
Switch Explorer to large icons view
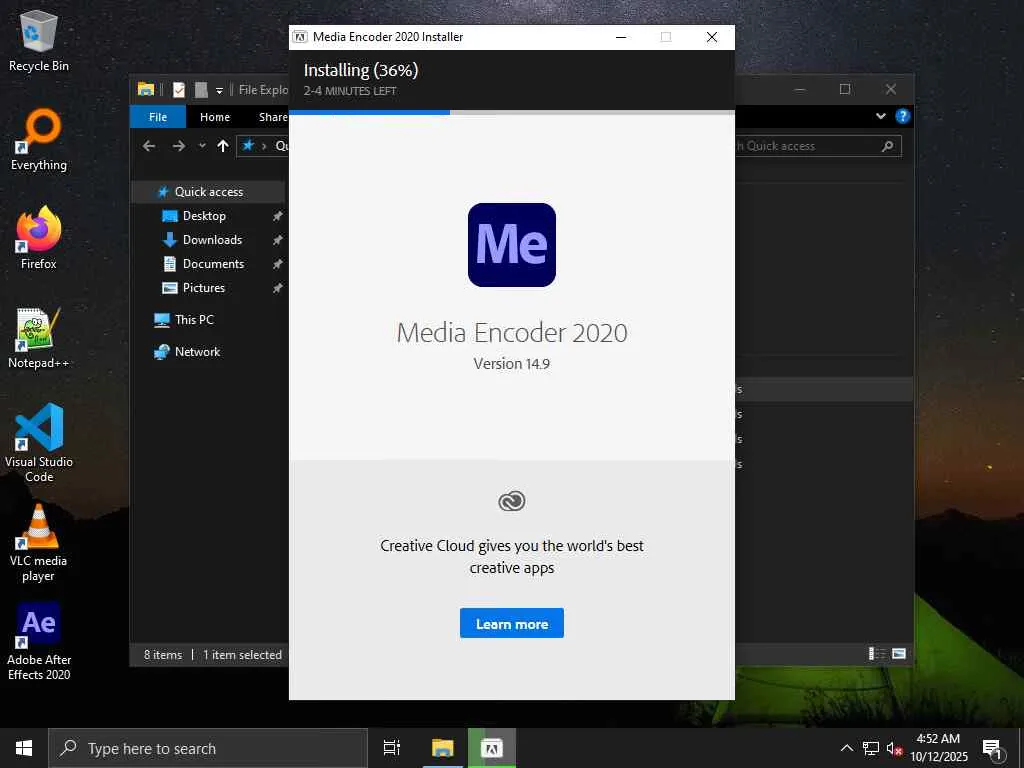(x=899, y=654)
